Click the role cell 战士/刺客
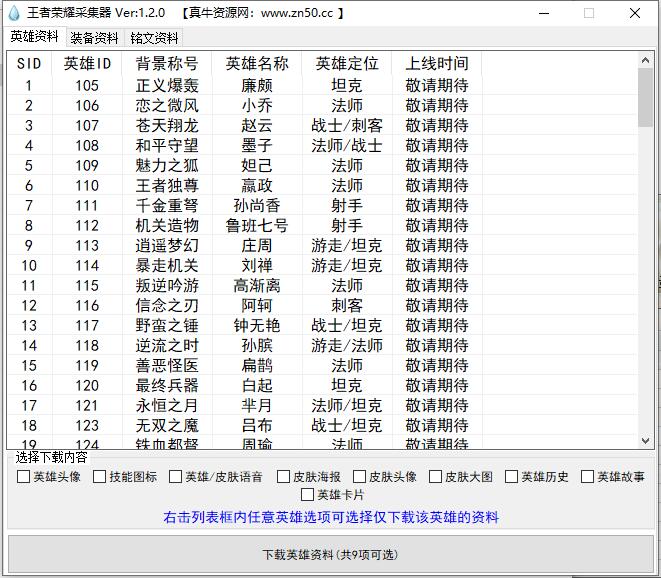This screenshot has width=661, height=578. pos(347,126)
